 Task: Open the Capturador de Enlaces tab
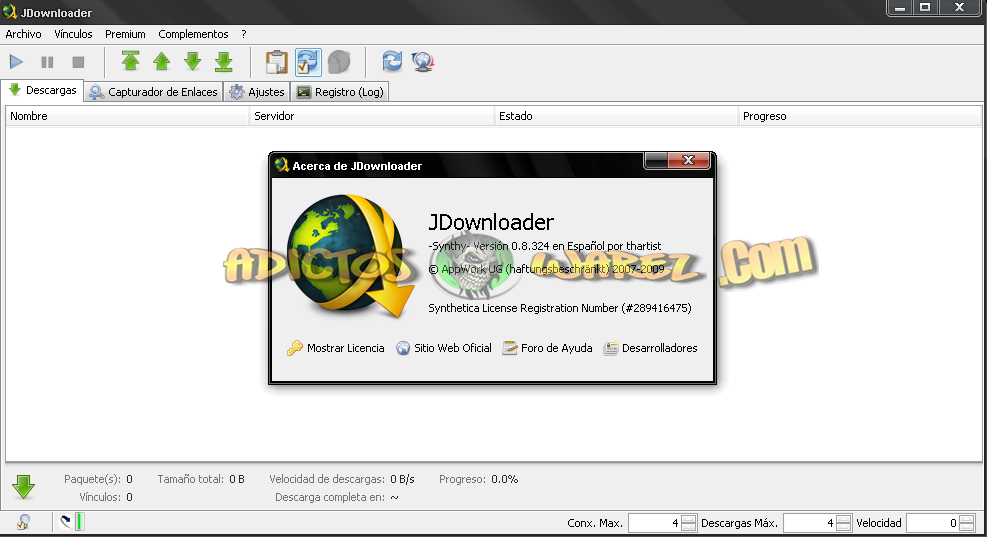click(154, 92)
